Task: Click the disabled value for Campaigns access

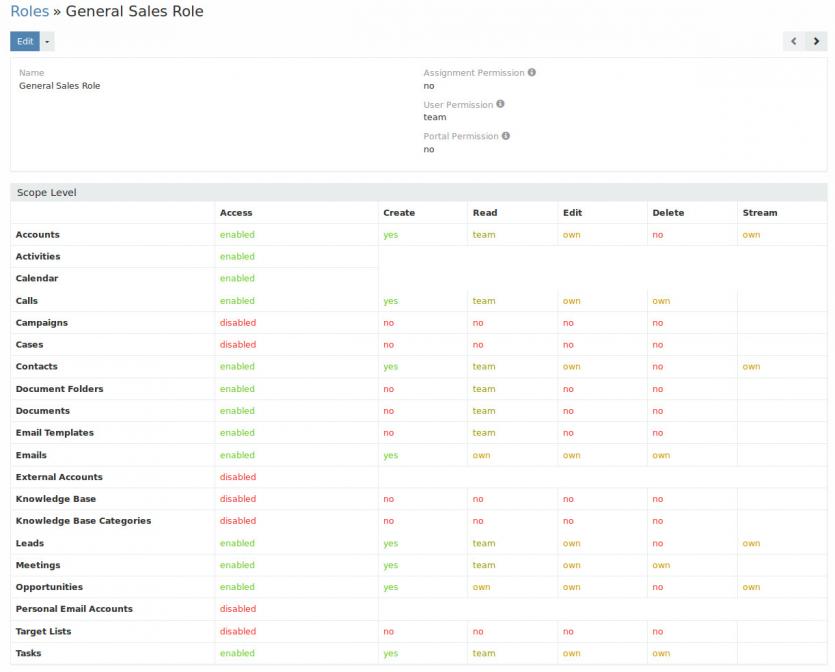Action: [x=238, y=323]
